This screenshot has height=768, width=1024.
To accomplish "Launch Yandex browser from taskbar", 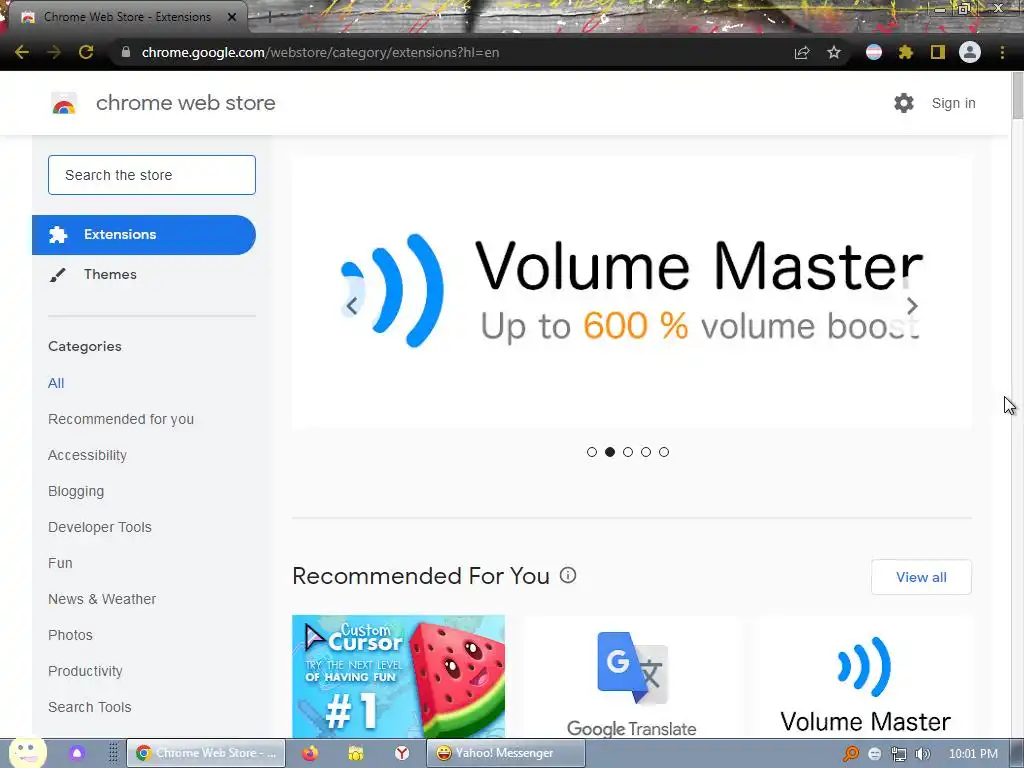I will point(402,753).
